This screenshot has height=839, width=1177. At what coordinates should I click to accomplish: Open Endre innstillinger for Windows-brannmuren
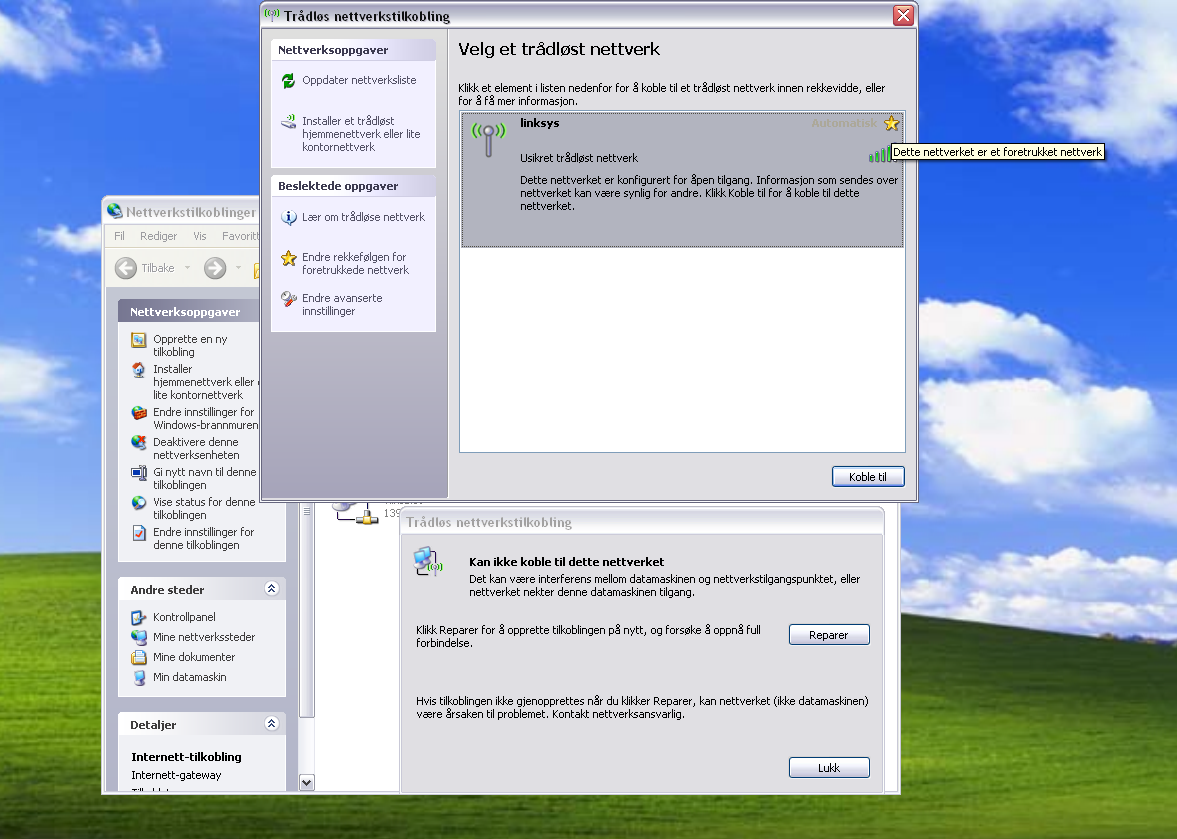click(205, 418)
